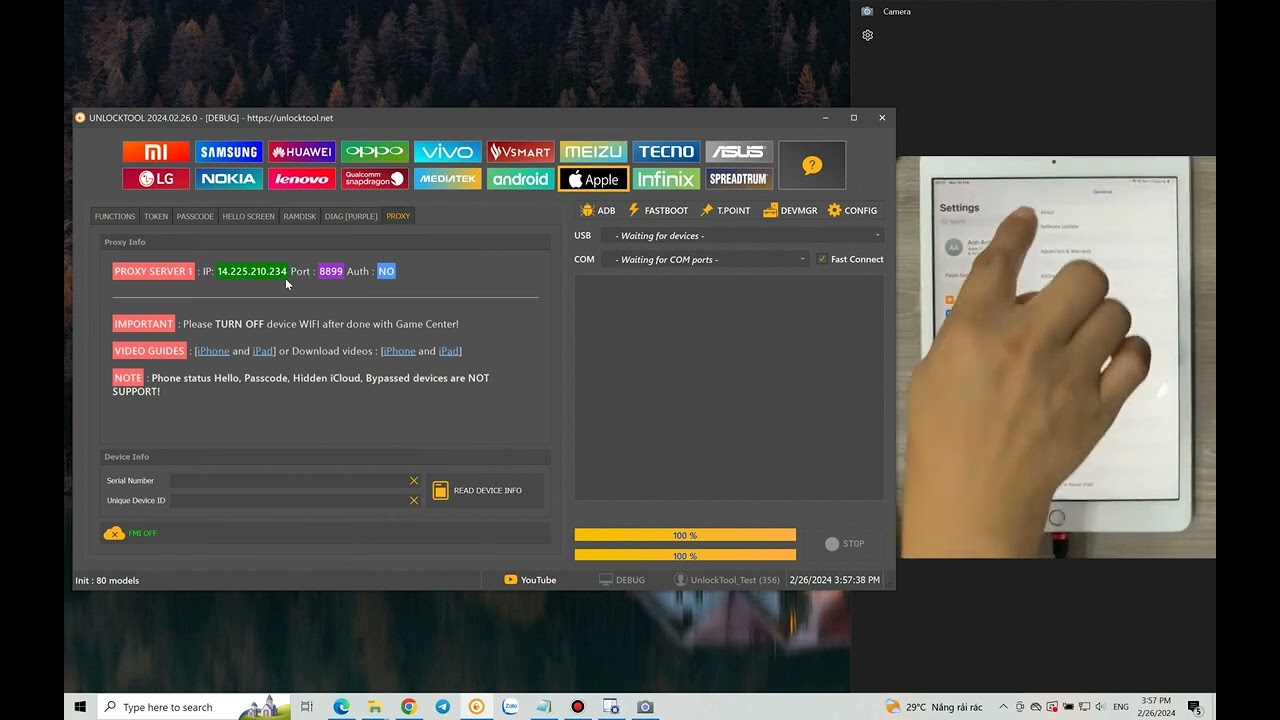The height and width of the screenshot is (720, 1280).
Task: Clear the Serial Number field with X
Action: (414, 481)
